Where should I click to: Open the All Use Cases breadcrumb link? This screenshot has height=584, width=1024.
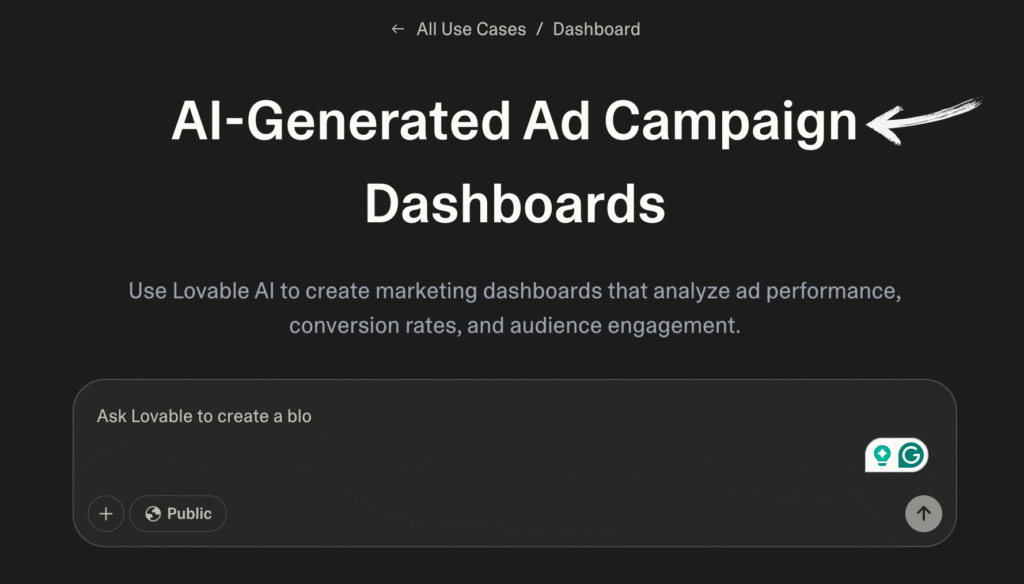pyautogui.click(x=471, y=29)
